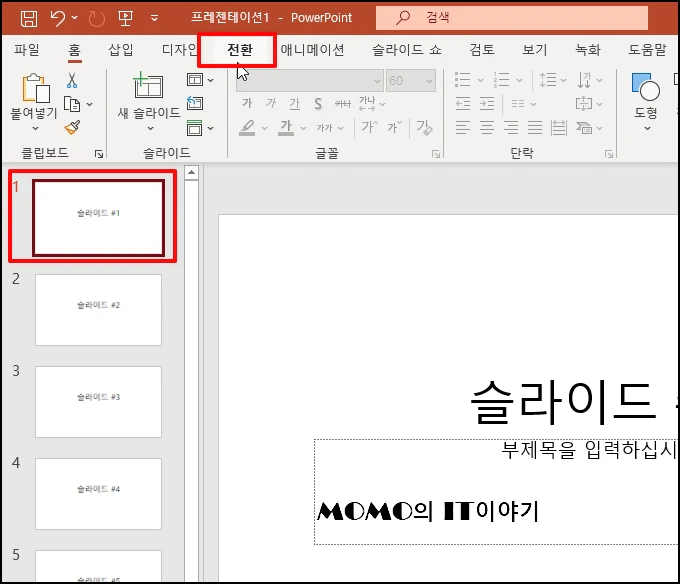Open the 녹화 tab
680x584 pixels.
point(588,50)
